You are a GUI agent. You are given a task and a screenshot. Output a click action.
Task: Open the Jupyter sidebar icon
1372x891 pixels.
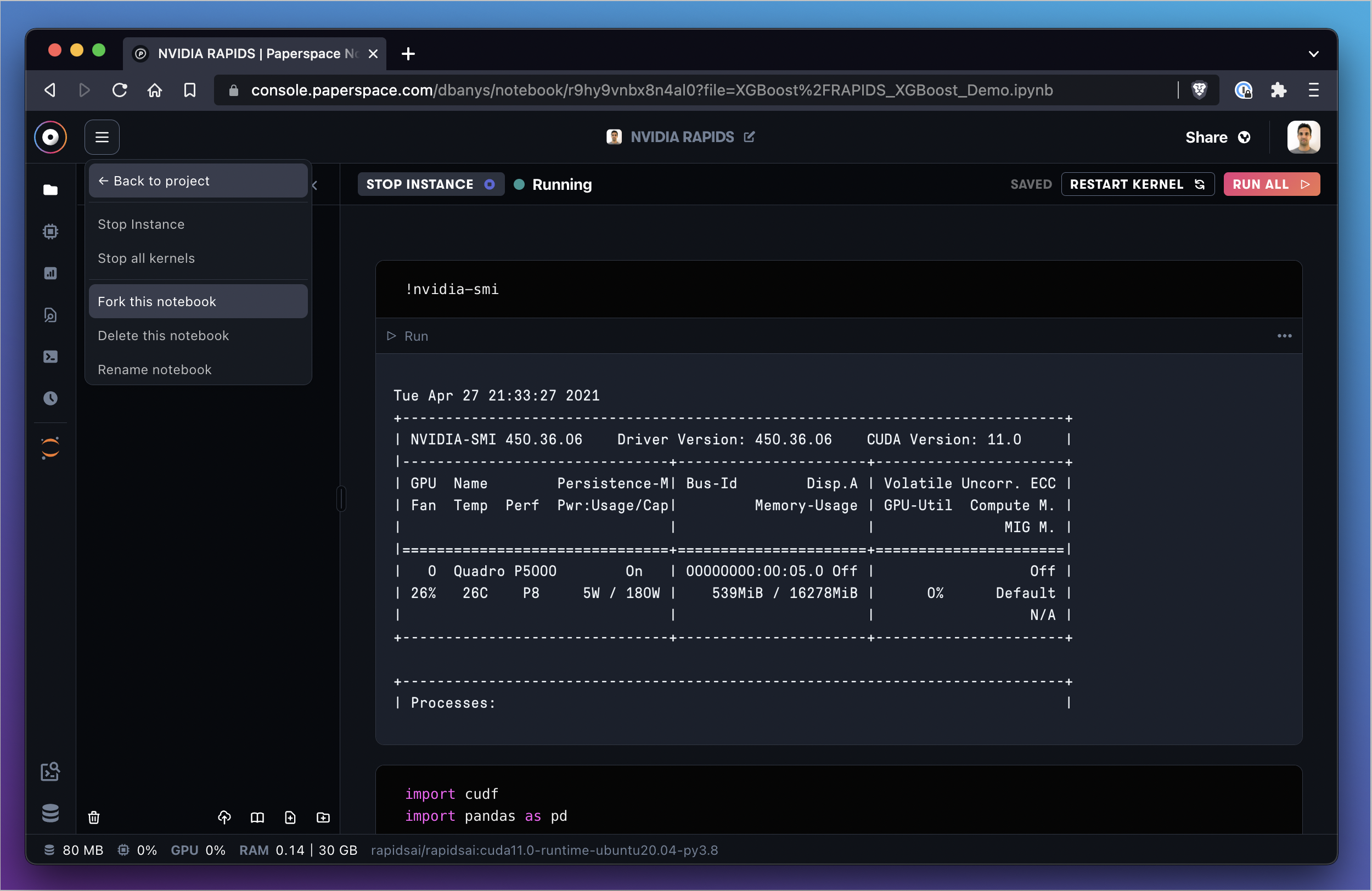tap(50, 448)
